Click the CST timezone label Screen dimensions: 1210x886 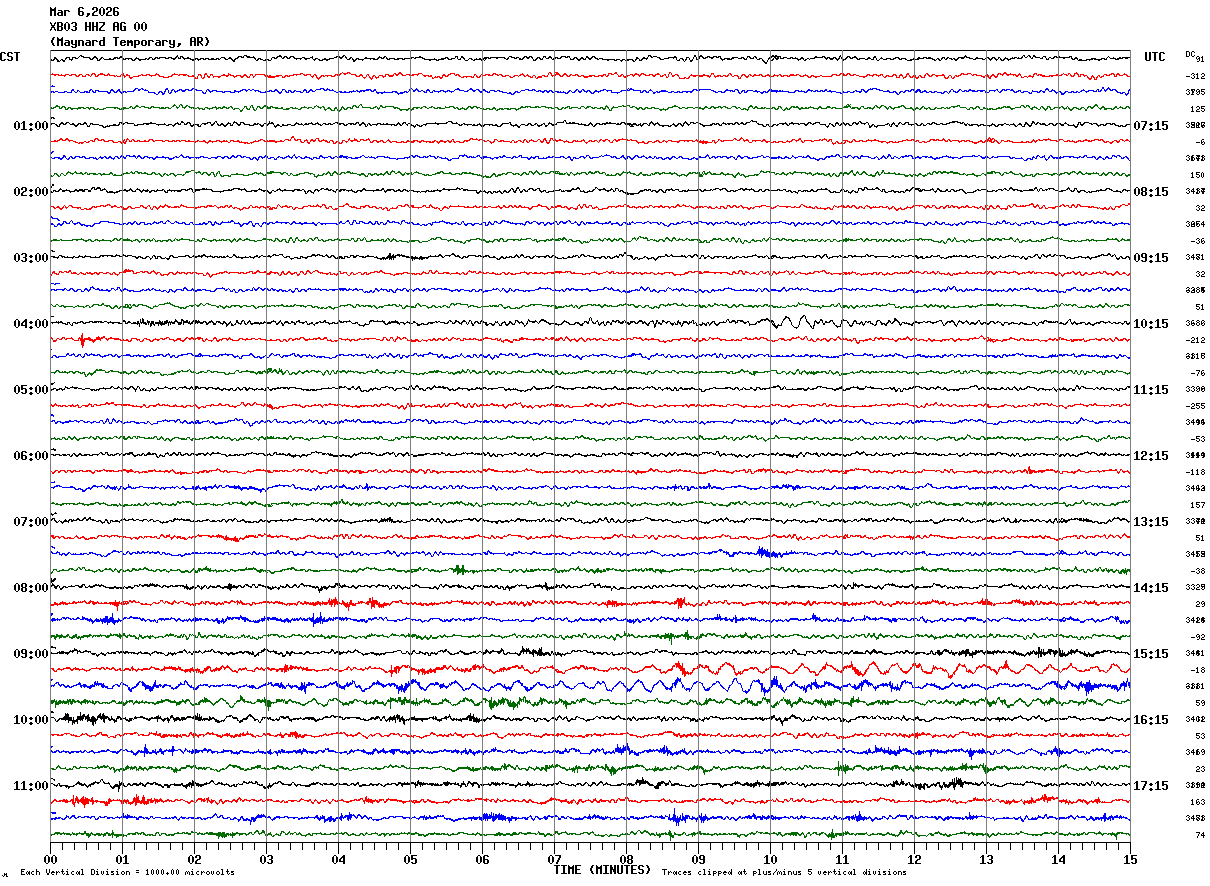[10, 57]
